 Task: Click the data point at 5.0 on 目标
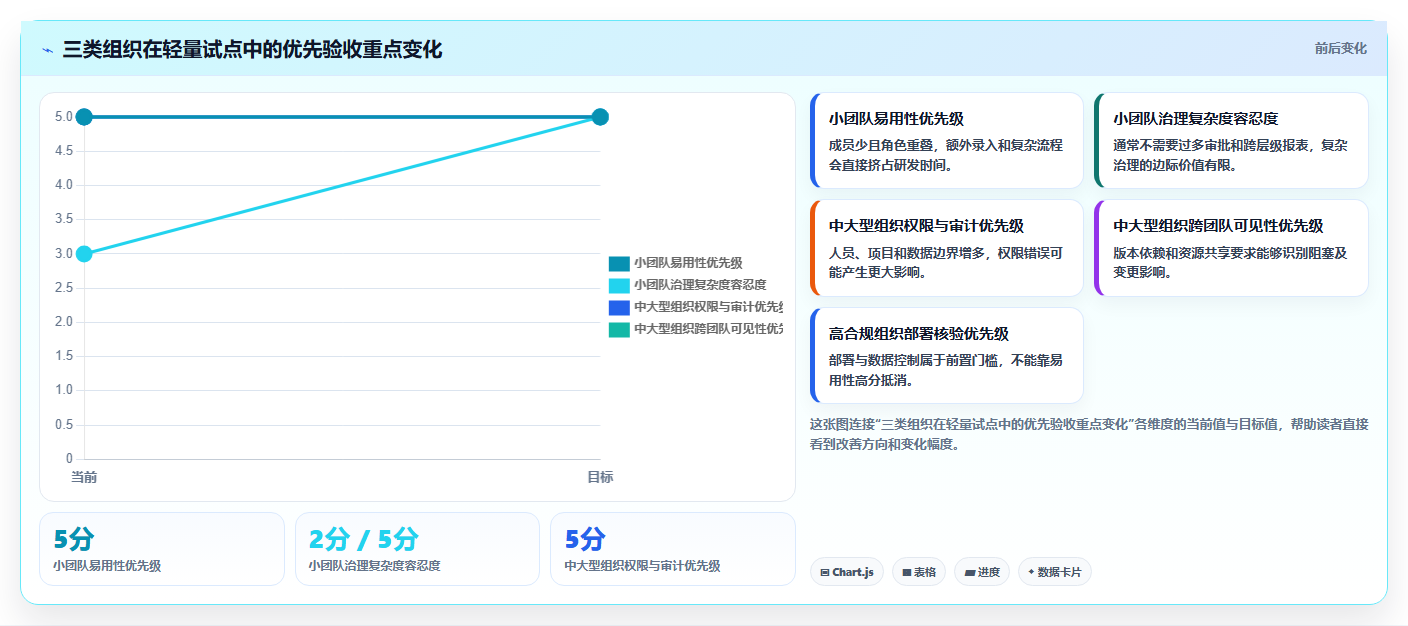[x=600, y=117]
